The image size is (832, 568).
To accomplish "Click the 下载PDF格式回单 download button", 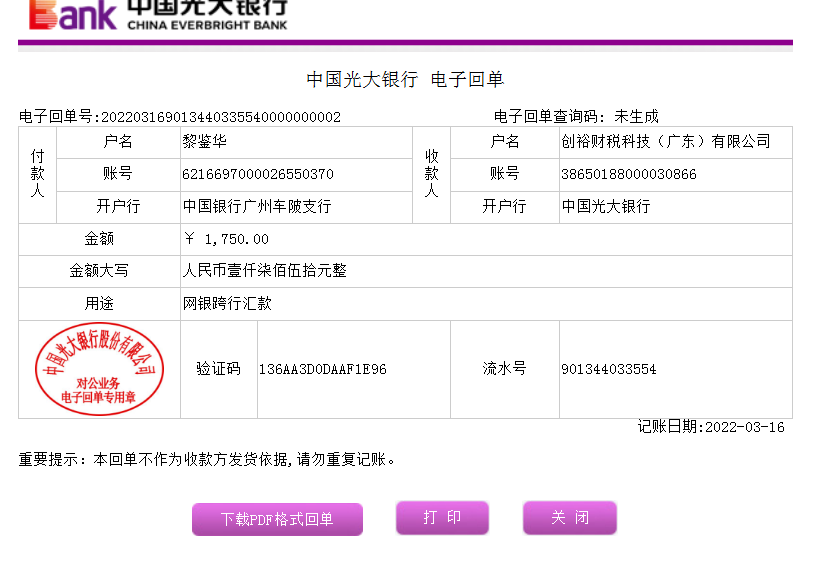I will [x=277, y=519].
